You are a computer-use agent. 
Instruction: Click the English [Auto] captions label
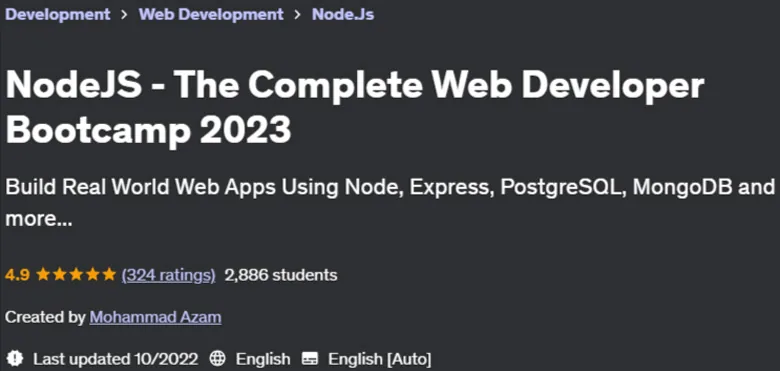click(x=380, y=359)
